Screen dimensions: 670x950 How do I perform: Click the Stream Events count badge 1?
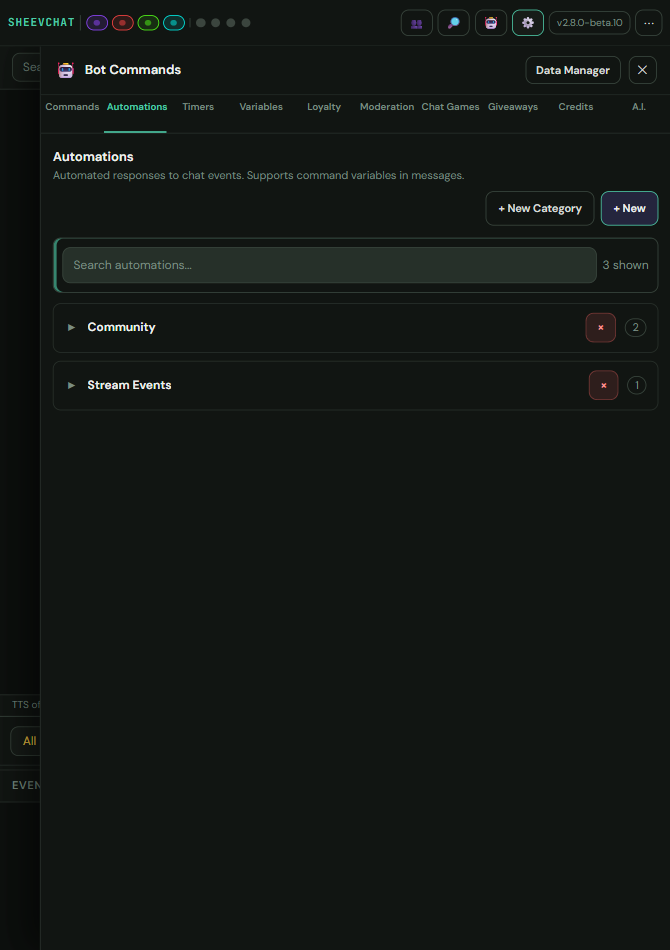click(637, 385)
